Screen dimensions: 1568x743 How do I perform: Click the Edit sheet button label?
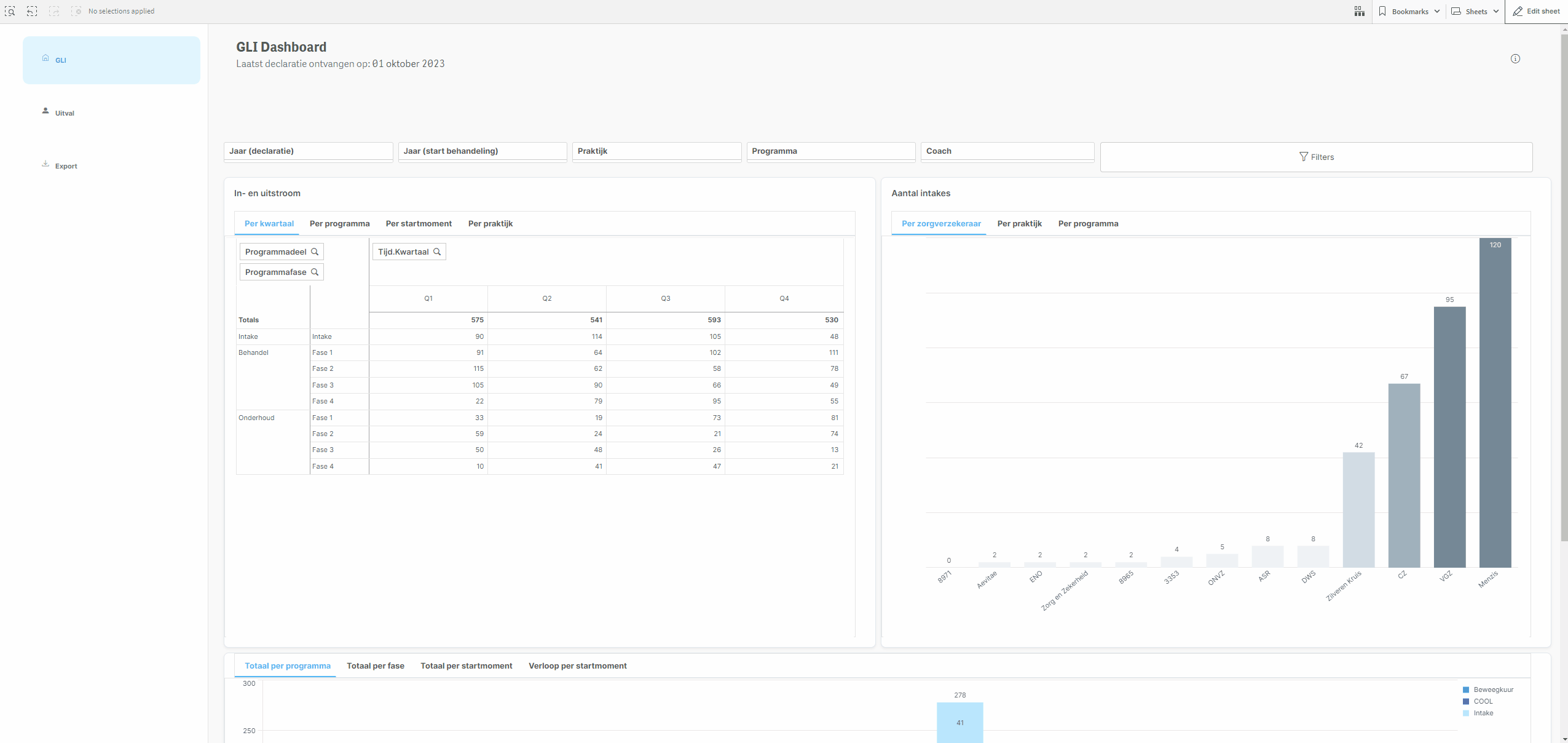click(1543, 11)
